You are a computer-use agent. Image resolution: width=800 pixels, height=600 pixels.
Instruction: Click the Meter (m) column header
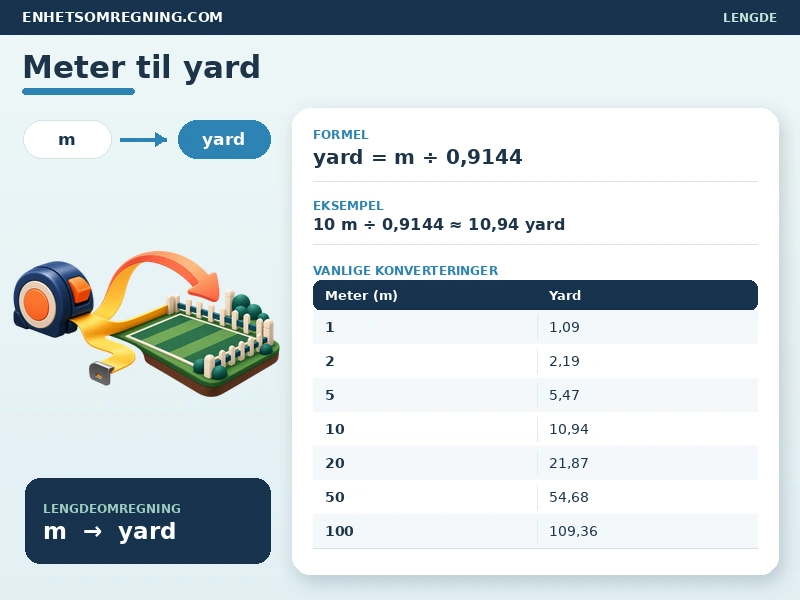(x=361, y=295)
